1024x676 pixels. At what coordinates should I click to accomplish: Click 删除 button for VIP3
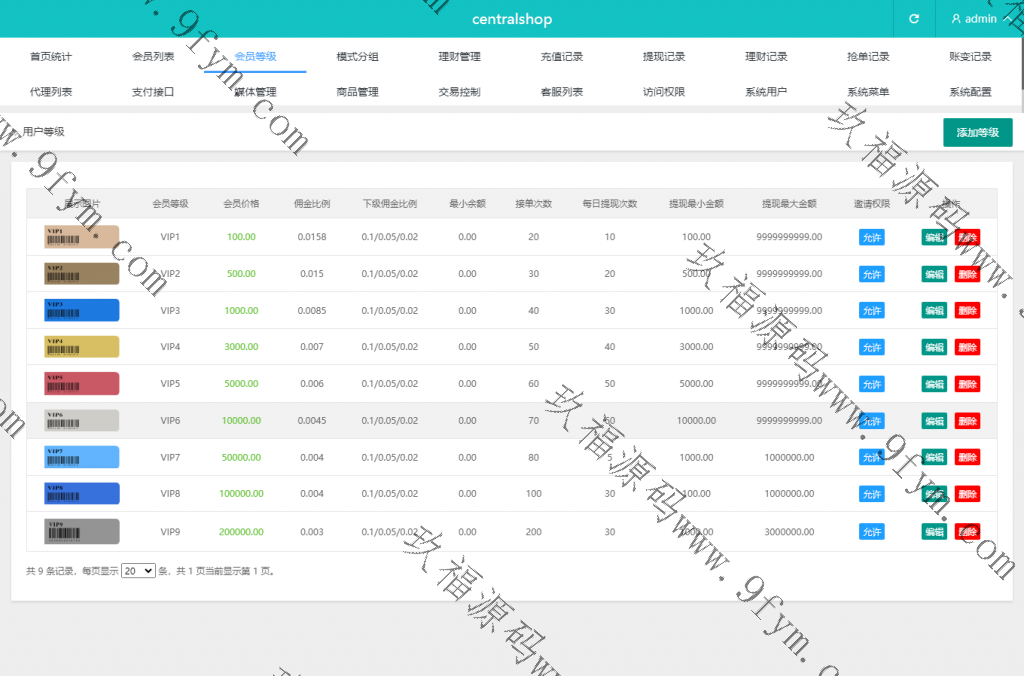[967, 310]
